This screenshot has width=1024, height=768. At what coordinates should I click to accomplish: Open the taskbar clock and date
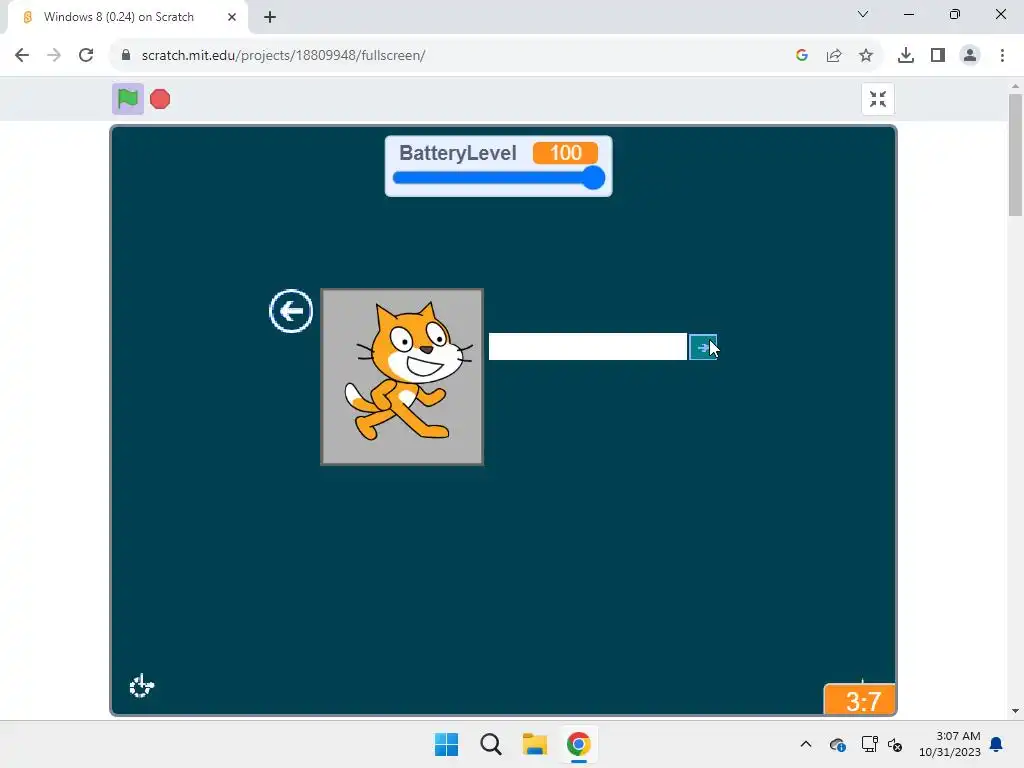pyautogui.click(x=950, y=744)
